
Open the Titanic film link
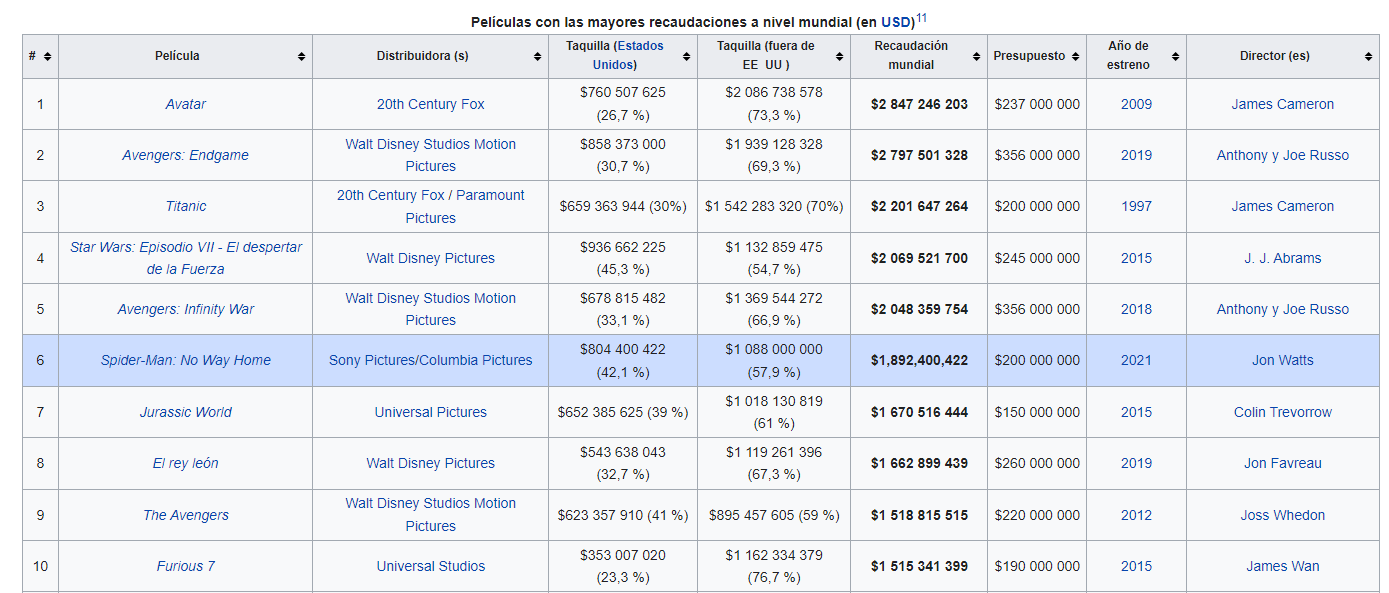186,206
